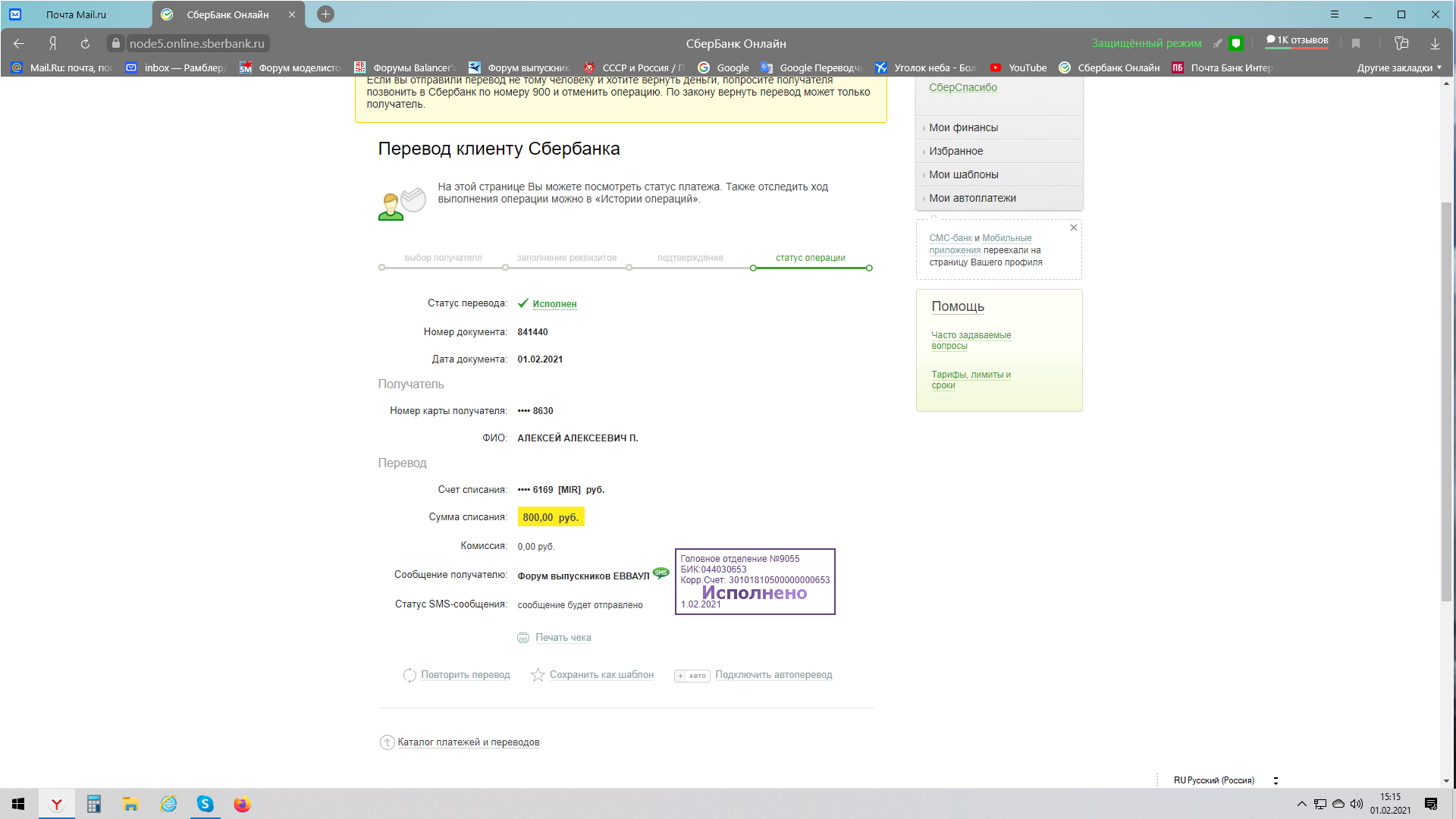
Task: Click the star icon for saving as template
Action: pos(538,675)
